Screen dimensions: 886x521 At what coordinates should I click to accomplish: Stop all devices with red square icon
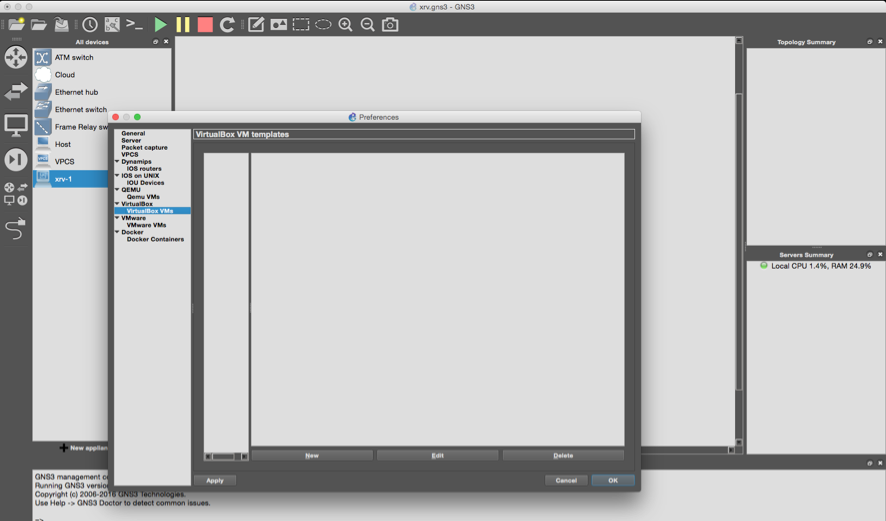[x=205, y=24]
